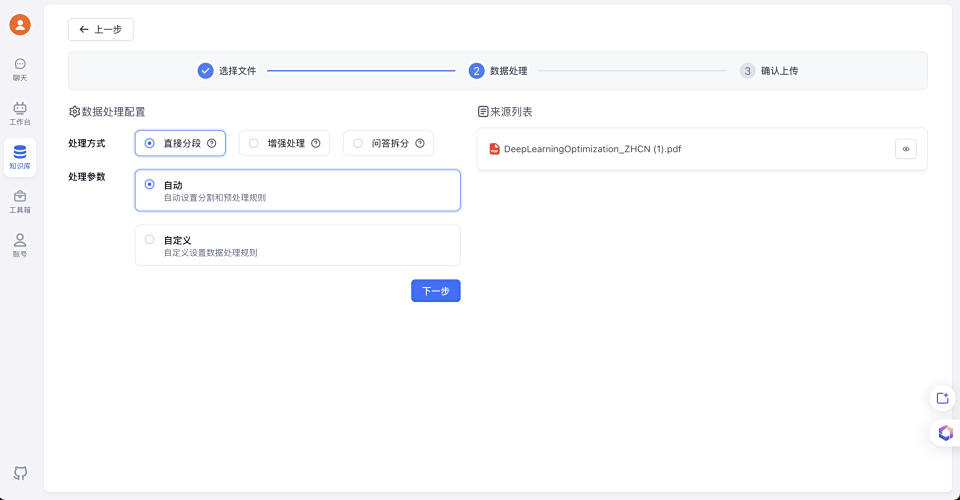Show help tooltip for 问答拆分
Viewport: 960px width, 500px height.
click(x=420, y=143)
